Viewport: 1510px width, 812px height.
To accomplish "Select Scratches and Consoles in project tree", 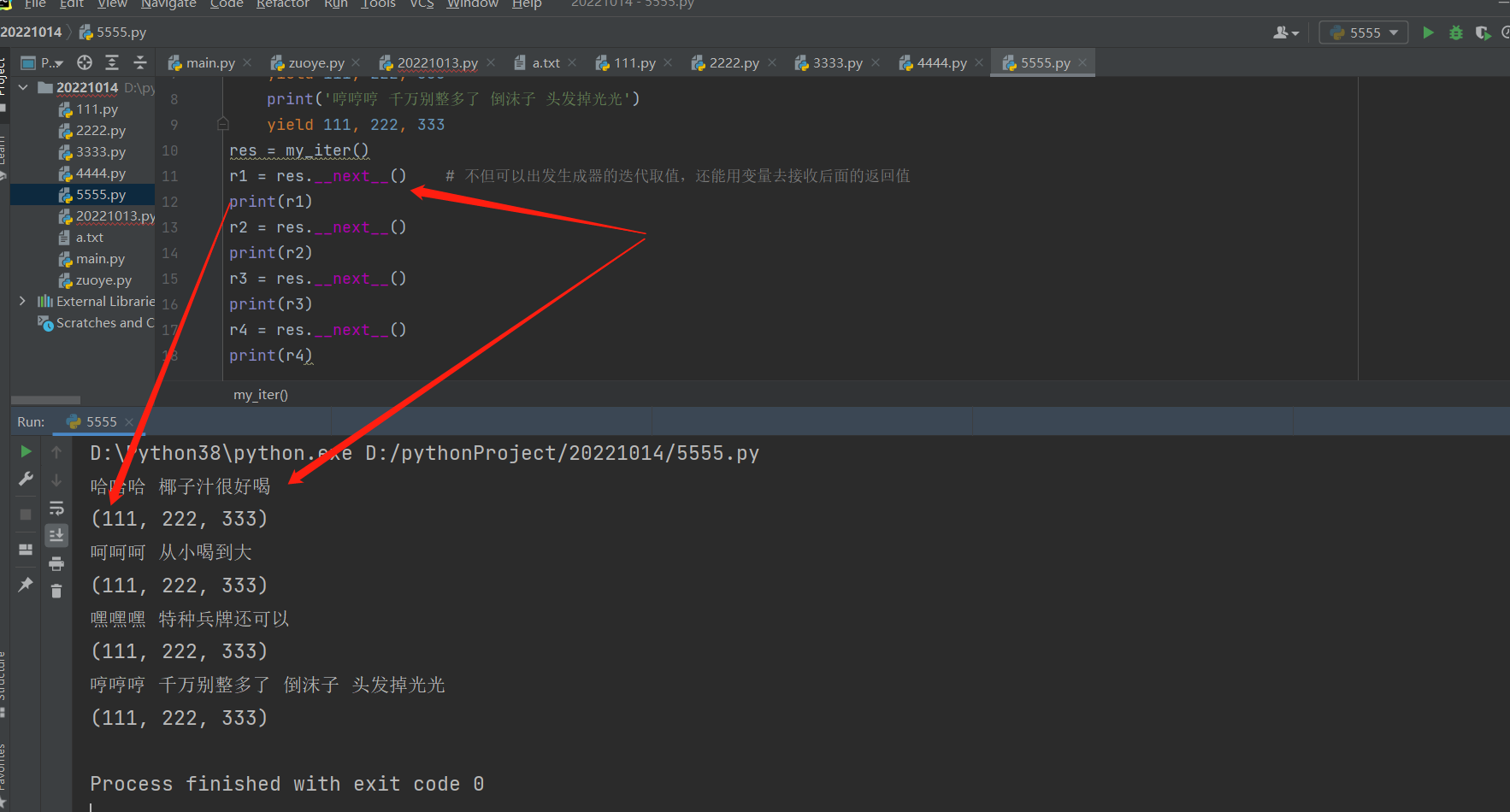I will click(x=97, y=323).
